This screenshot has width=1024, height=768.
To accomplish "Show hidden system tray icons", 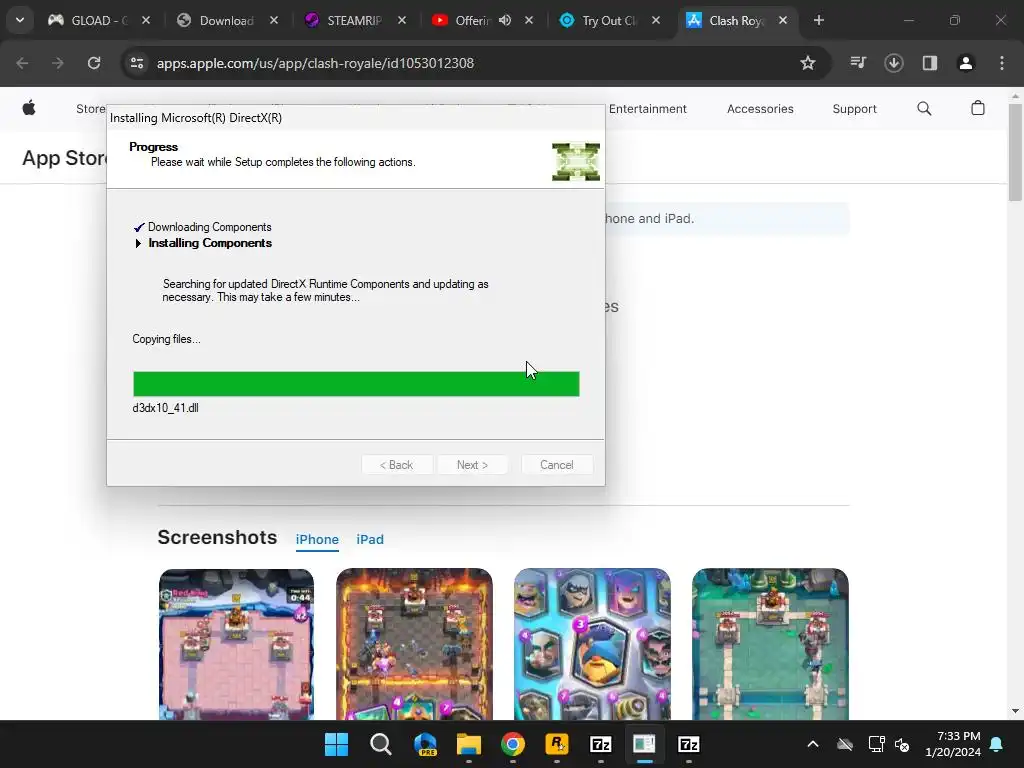I will (813, 744).
